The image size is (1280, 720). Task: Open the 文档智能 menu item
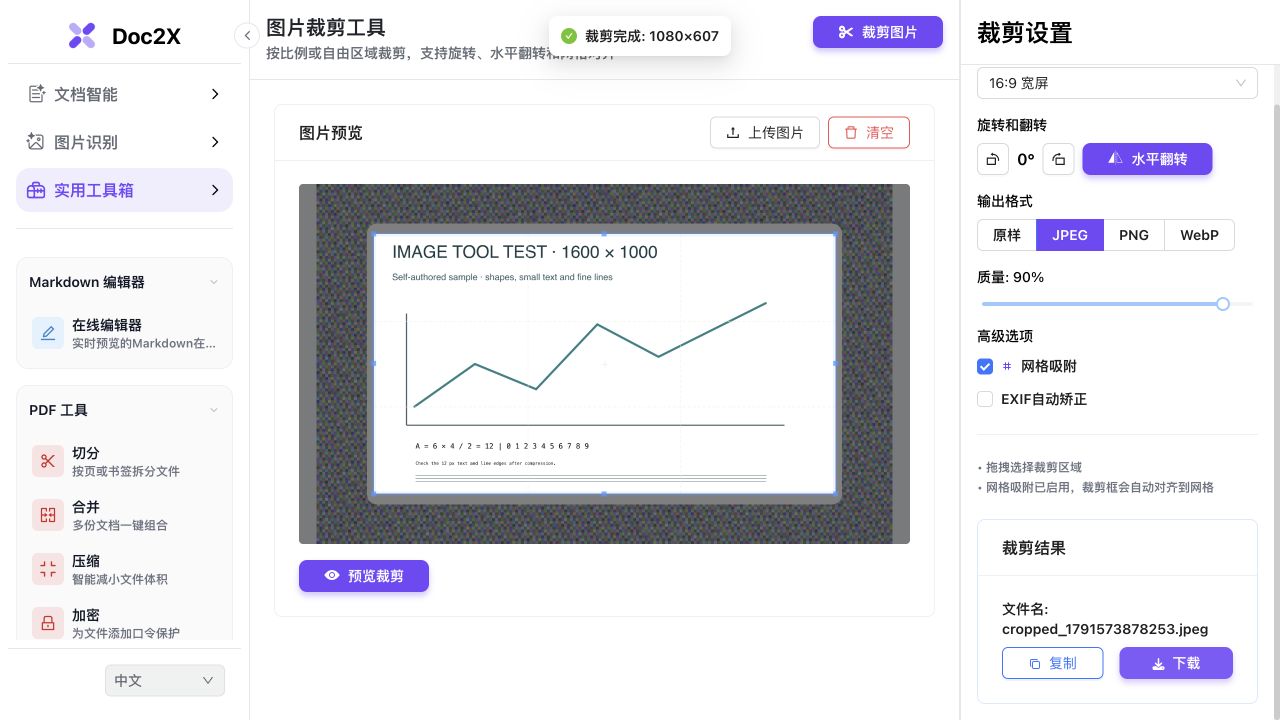(x=124, y=94)
